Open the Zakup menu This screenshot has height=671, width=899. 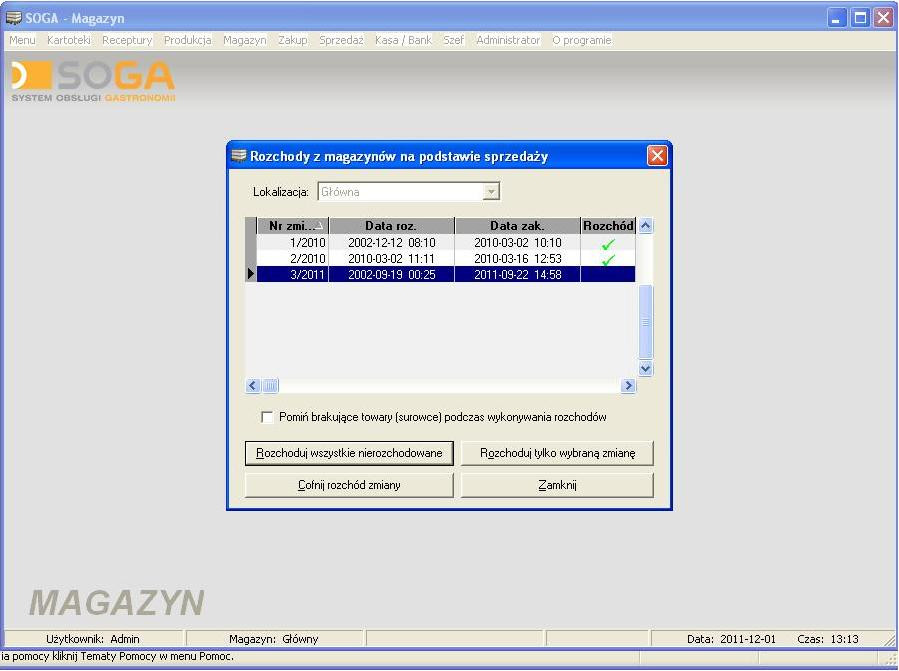293,40
